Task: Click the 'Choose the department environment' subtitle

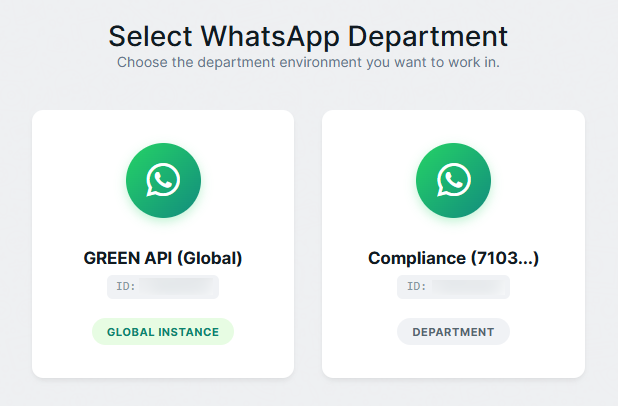Action: (308, 62)
